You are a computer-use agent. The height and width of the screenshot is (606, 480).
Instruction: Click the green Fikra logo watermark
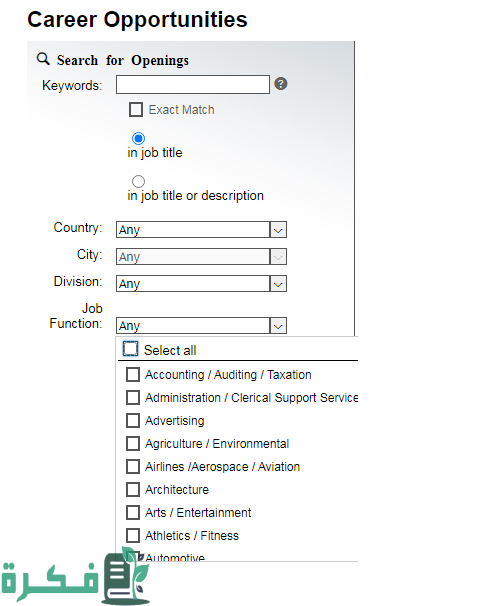coord(75,577)
